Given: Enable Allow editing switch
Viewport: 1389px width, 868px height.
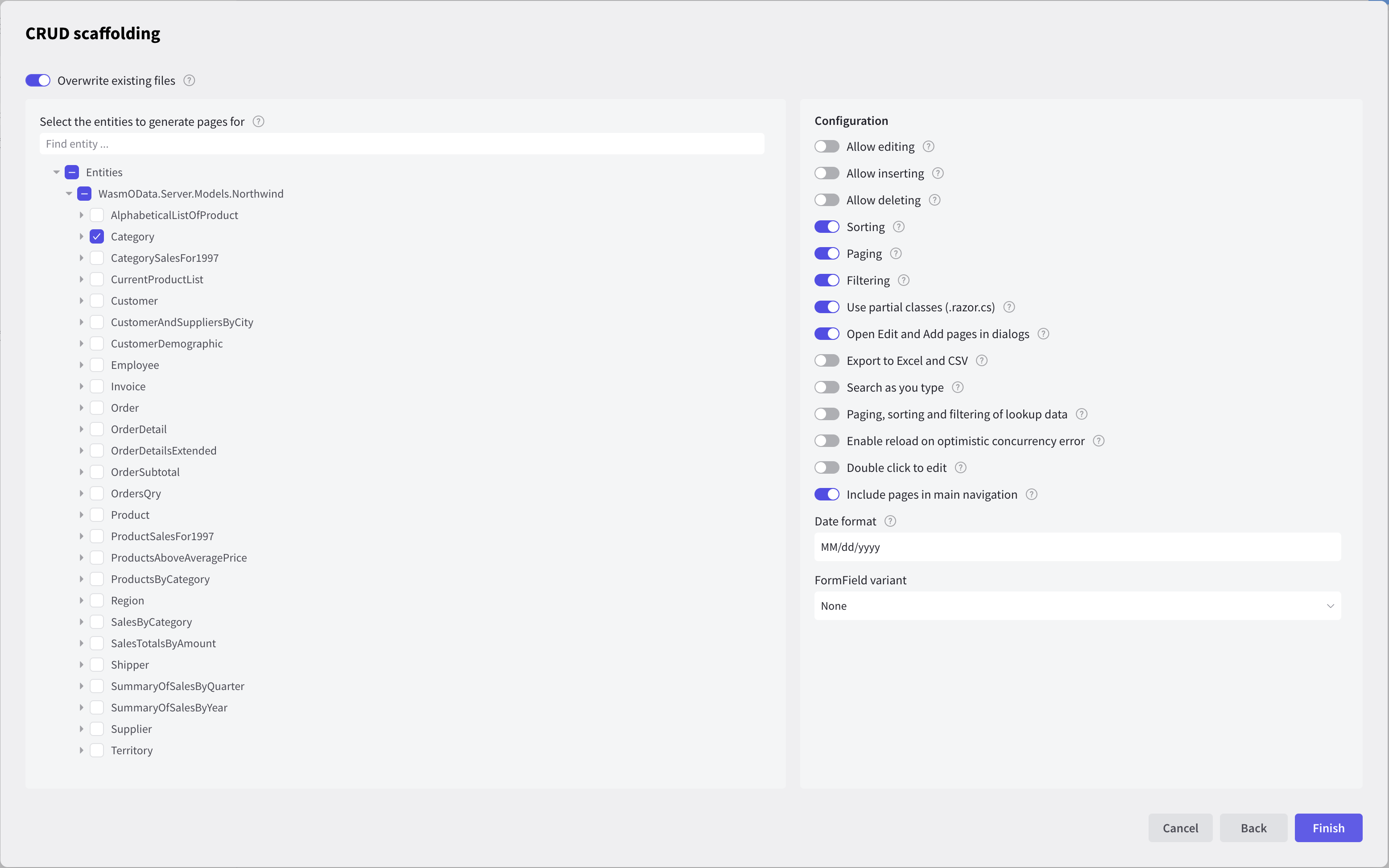Looking at the screenshot, I should (x=827, y=146).
